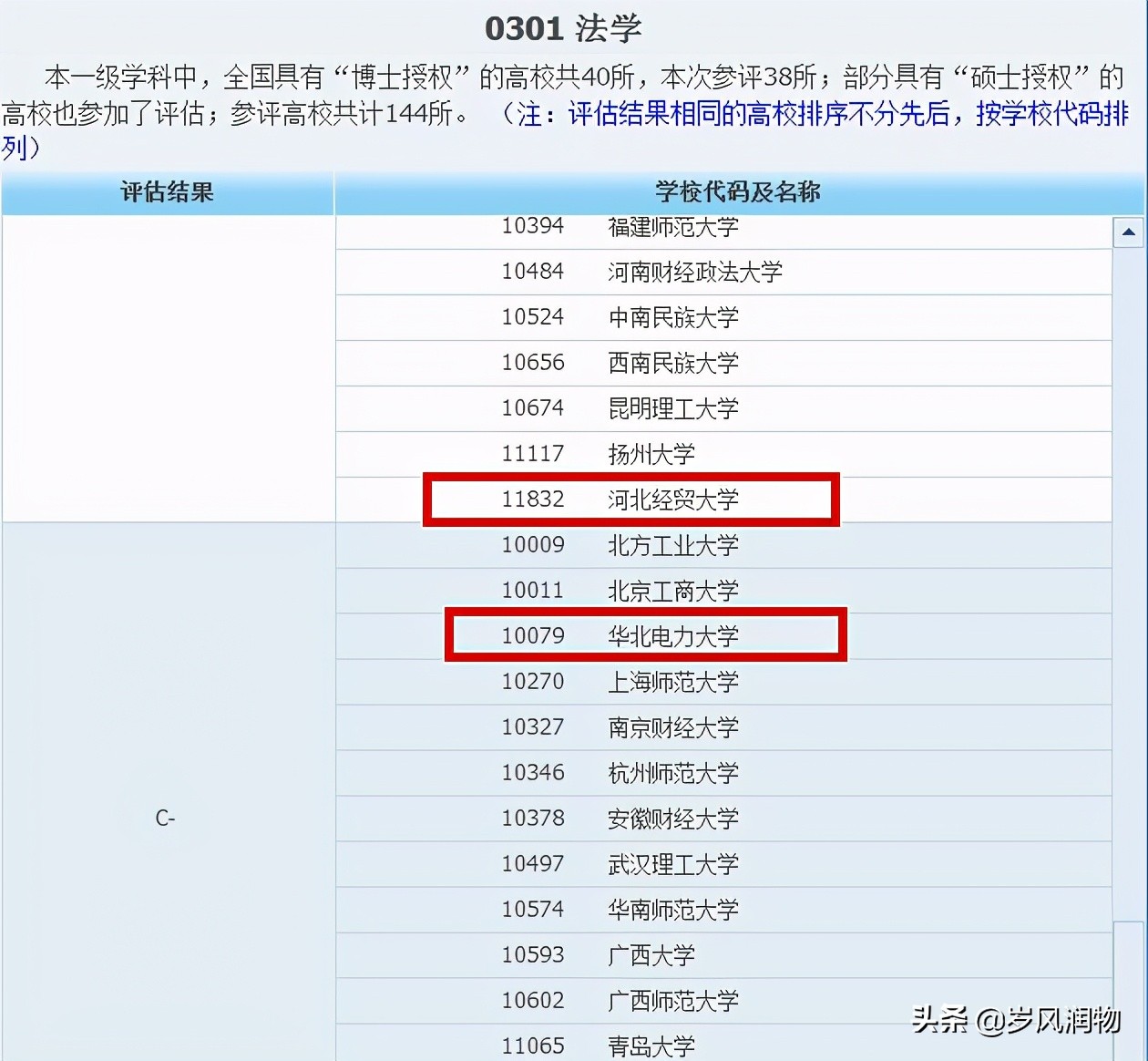Click the 南京财经大学 entry
Image resolution: width=1148 pixels, height=1061 pixels.
(672, 727)
